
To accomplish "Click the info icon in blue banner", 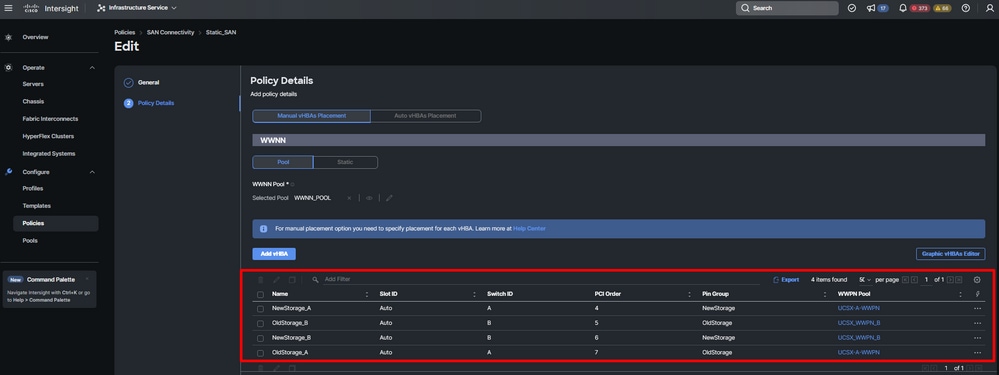I will (x=264, y=229).
